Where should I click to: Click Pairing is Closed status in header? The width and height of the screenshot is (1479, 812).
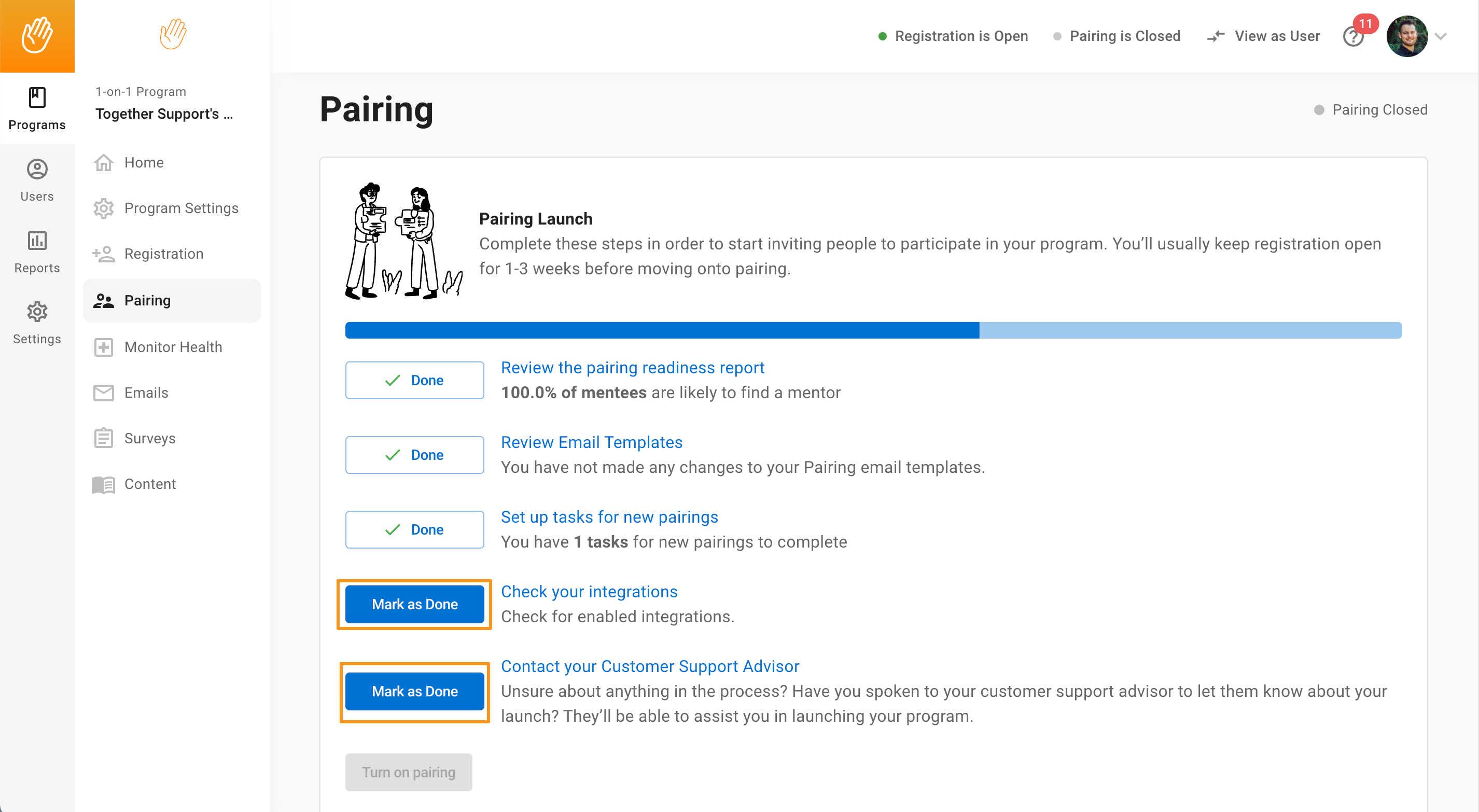(x=1117, y=36)
